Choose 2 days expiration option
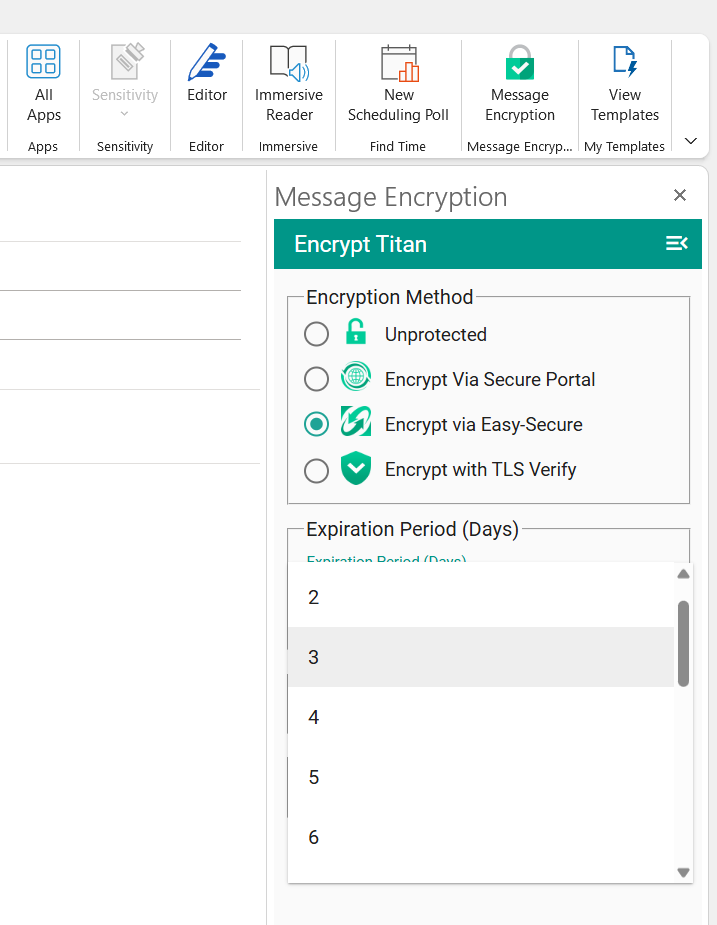Image resolution: width=717 pixels, height=925 pixels. pyautogui.click(x=481, y=597)
